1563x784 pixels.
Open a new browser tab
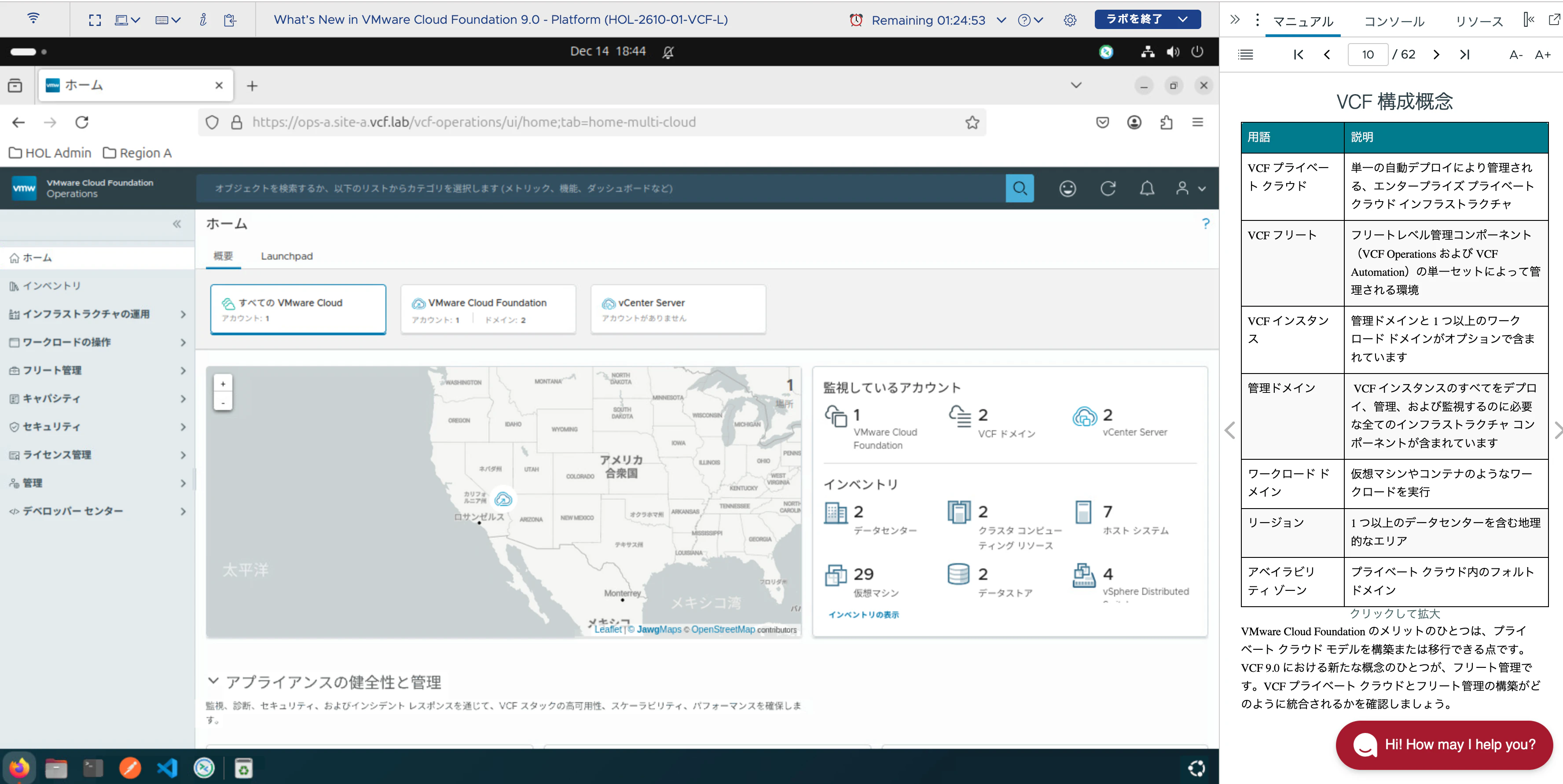coord(252,86)
